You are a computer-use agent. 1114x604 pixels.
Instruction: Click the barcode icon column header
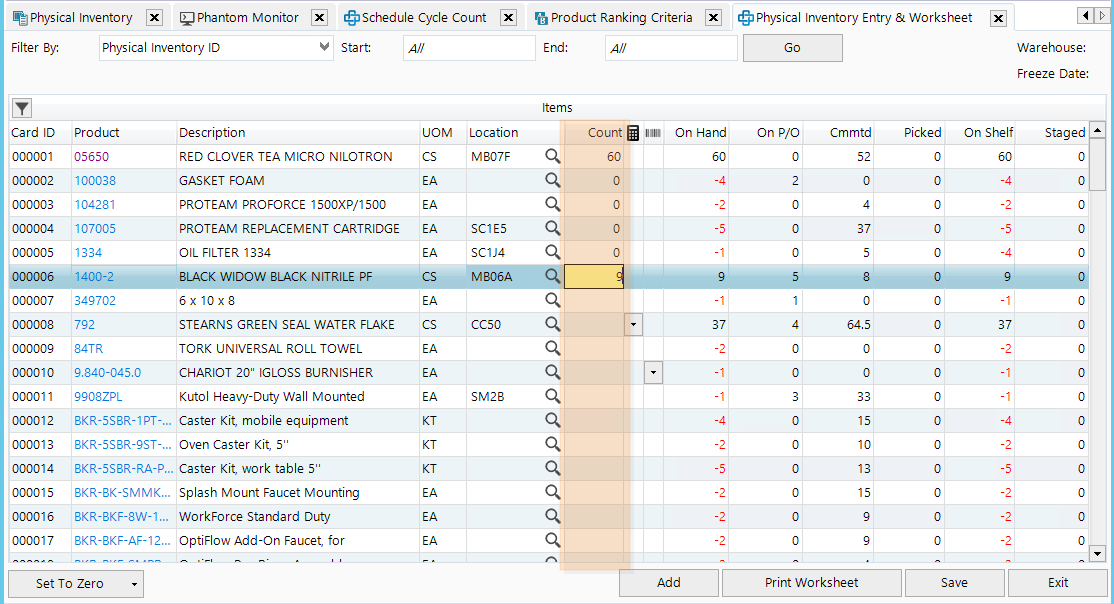(653, 132)
